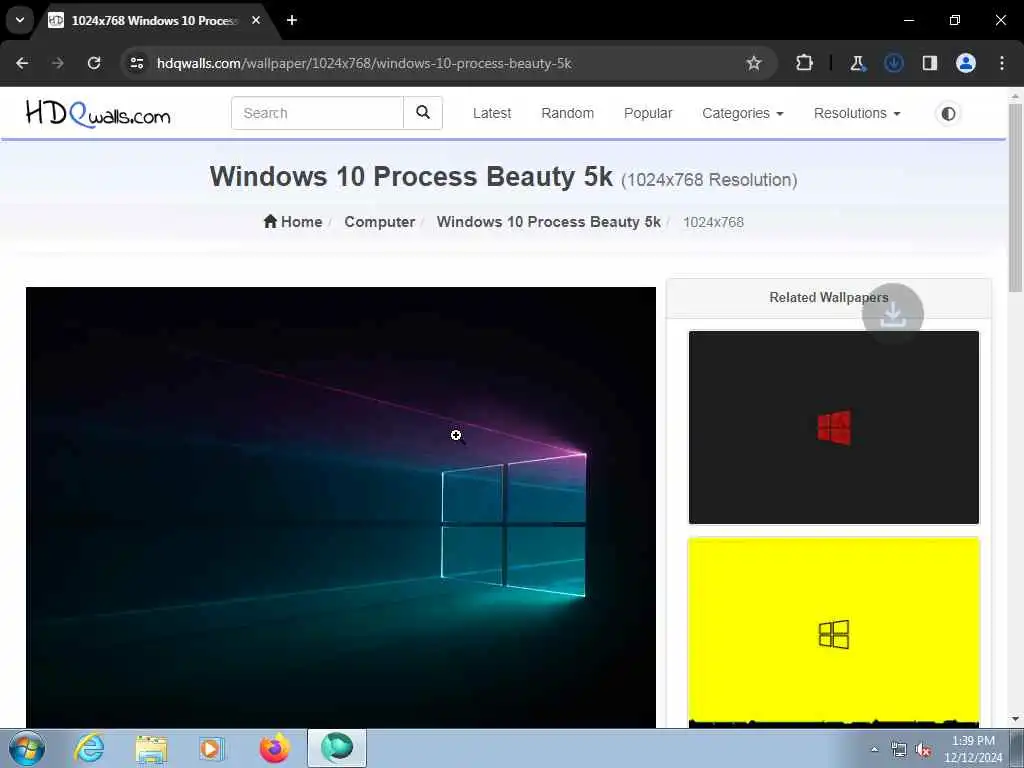Open the browser extensions puzzle icon
1024x768 pixels.
(805, 63)
